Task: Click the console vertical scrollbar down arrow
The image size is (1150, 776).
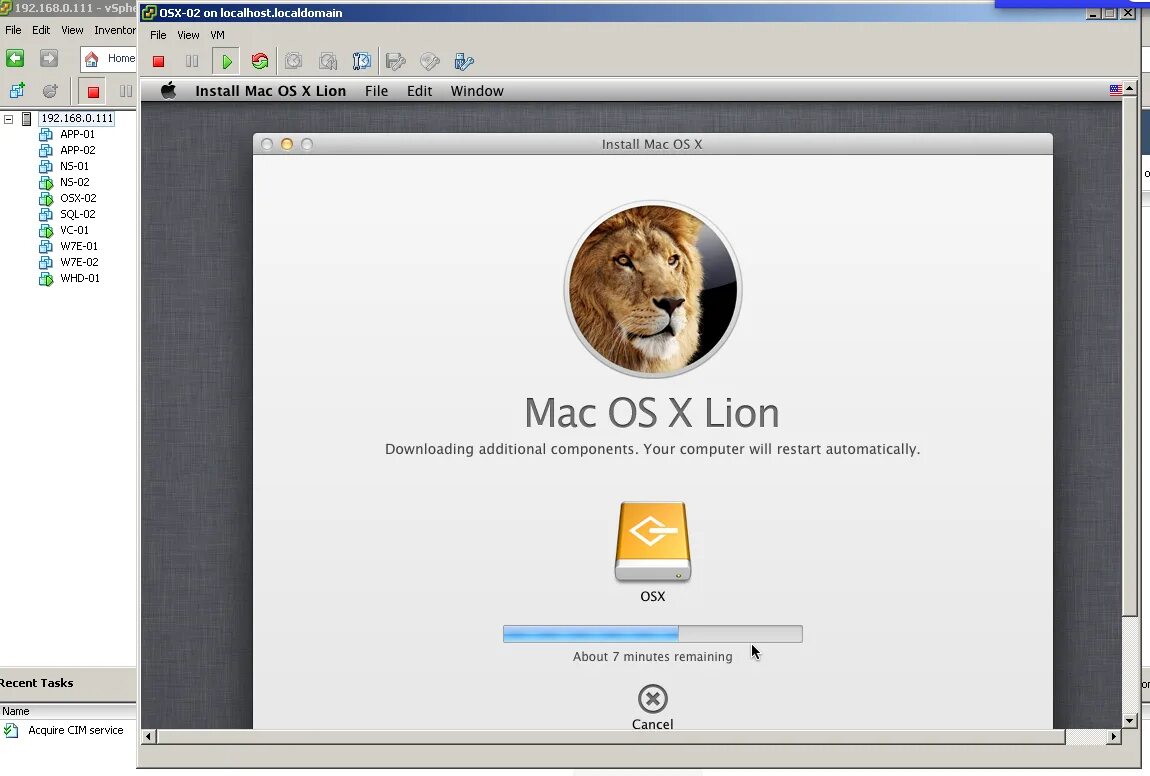Action: pos(1129,721)
